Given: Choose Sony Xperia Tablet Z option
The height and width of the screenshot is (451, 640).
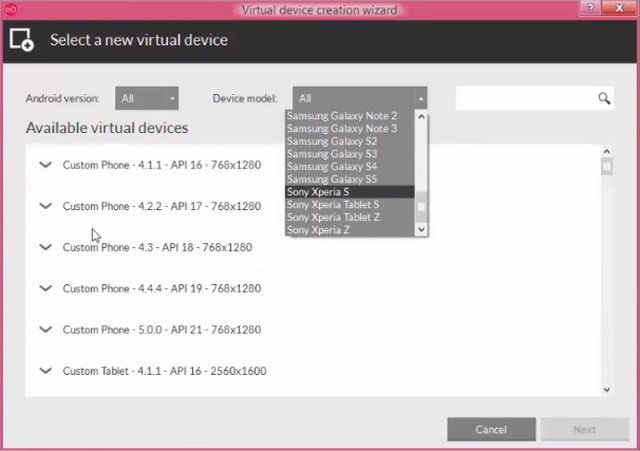Looking at the screenshot, I should click(x=350, y=217).
